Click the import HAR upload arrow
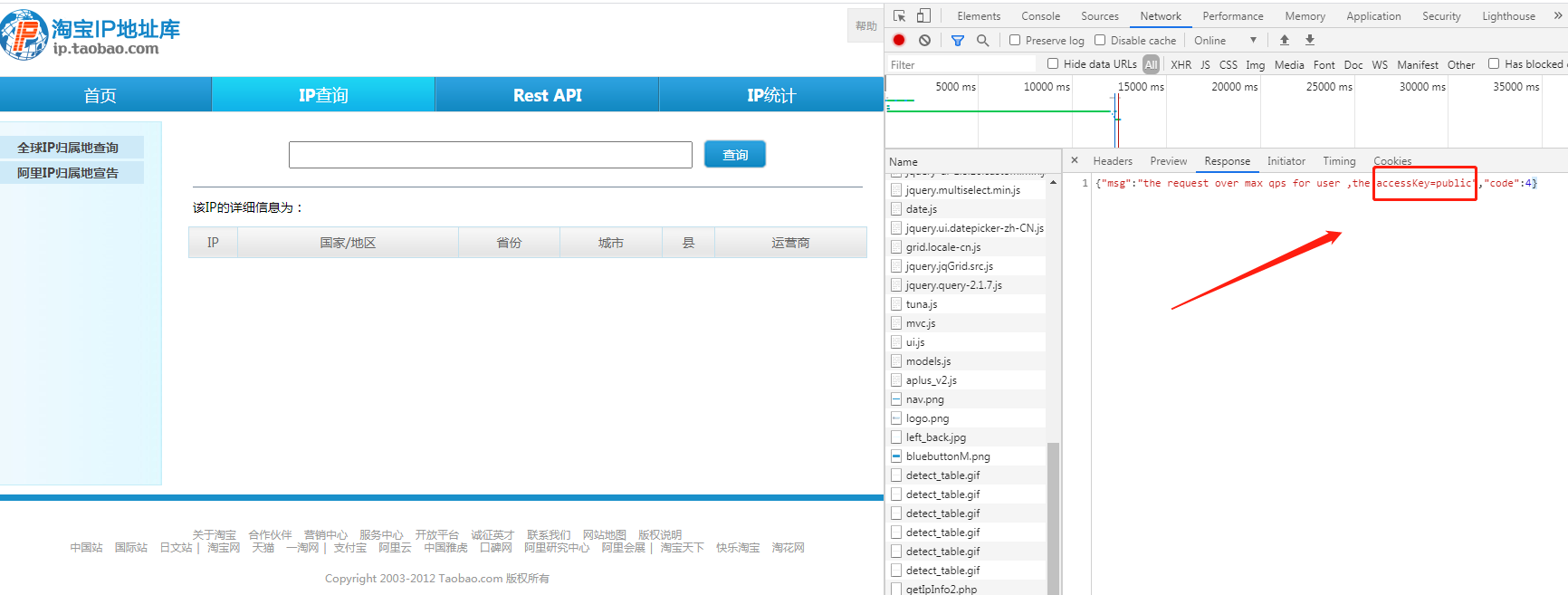Screen dimensions: 1568x595 pyautogui.click(x=1284, y=40)
